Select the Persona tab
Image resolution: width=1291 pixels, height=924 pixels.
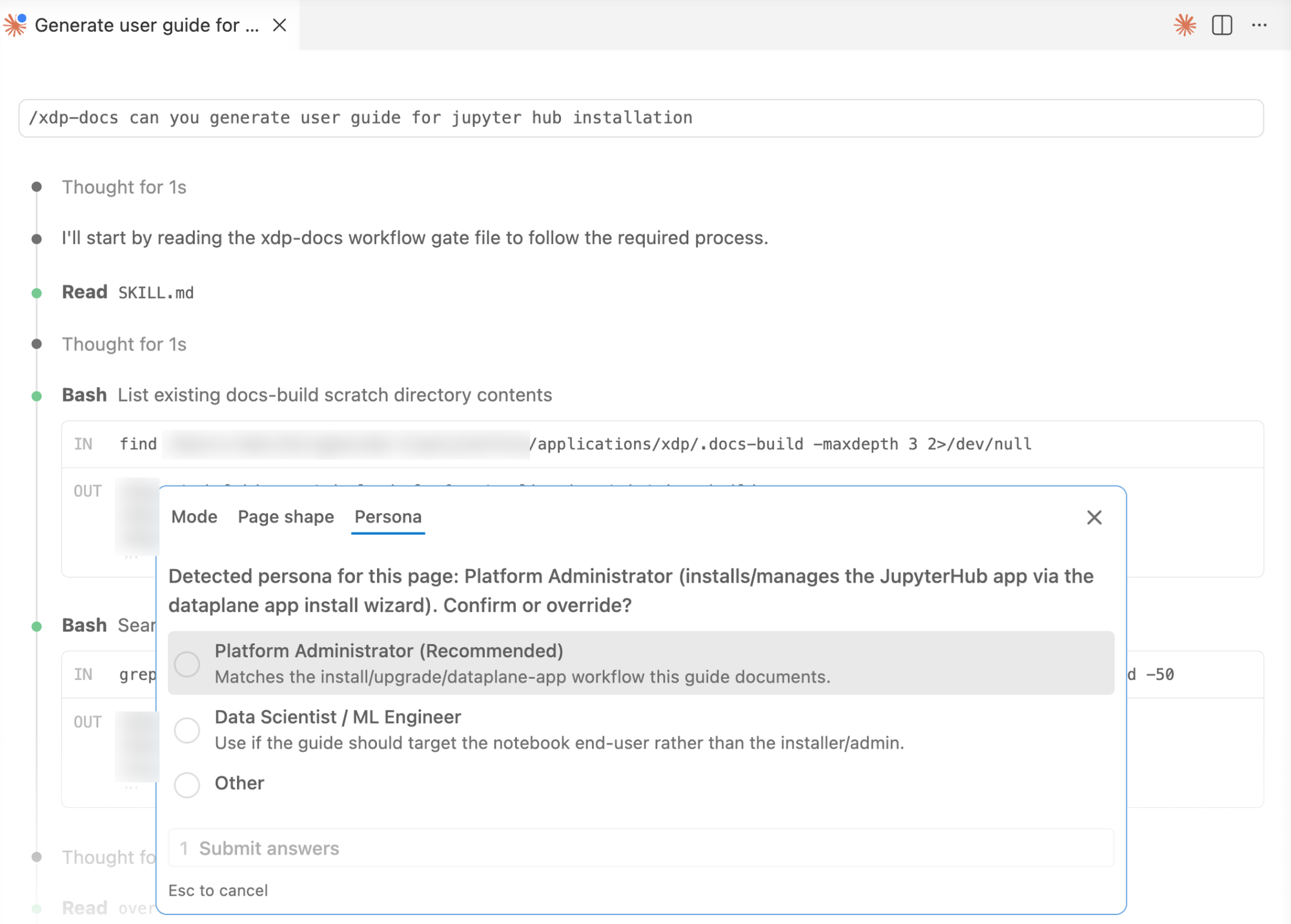click(388, 517)
